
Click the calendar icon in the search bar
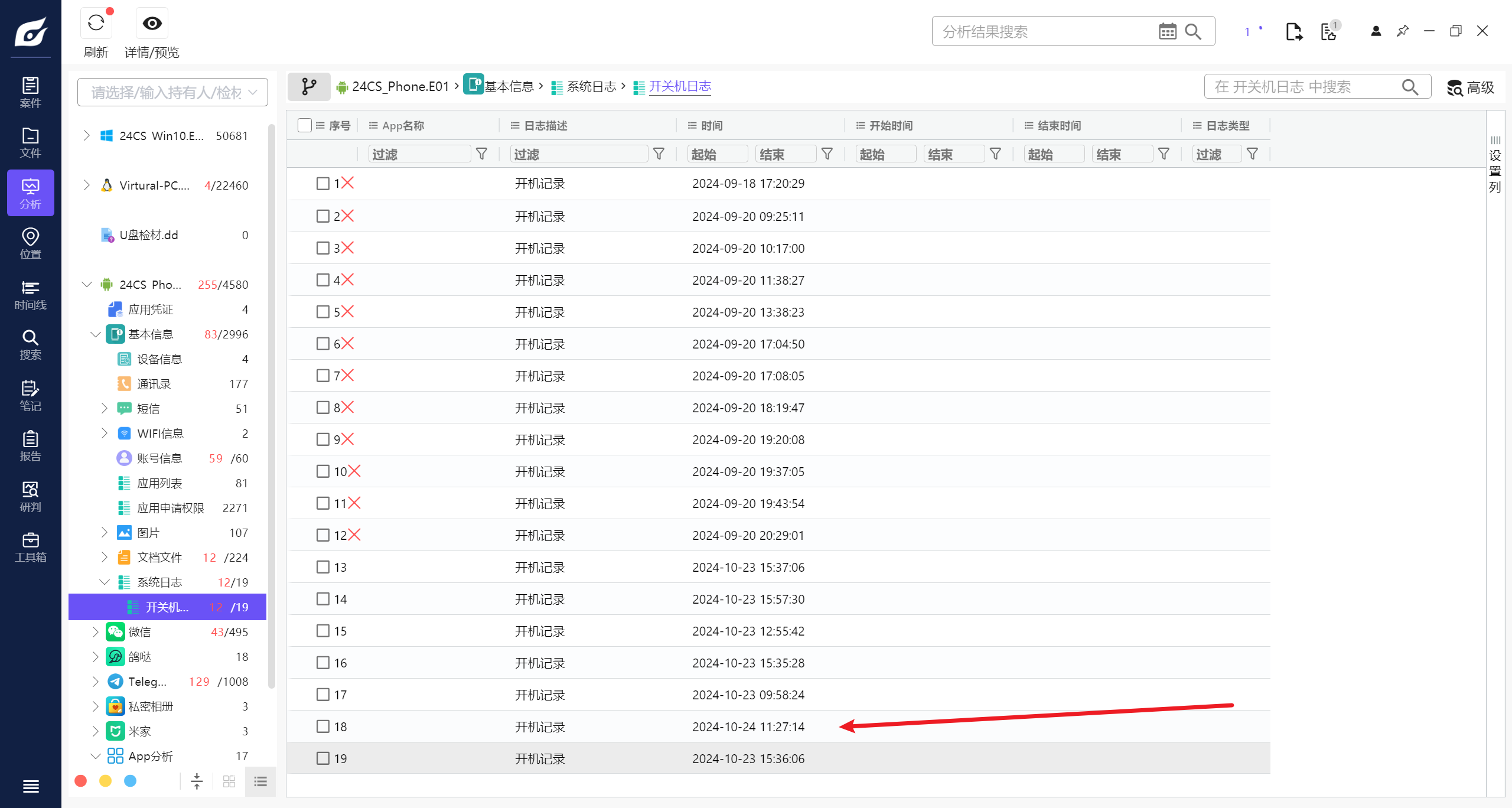click(1167, 31)
